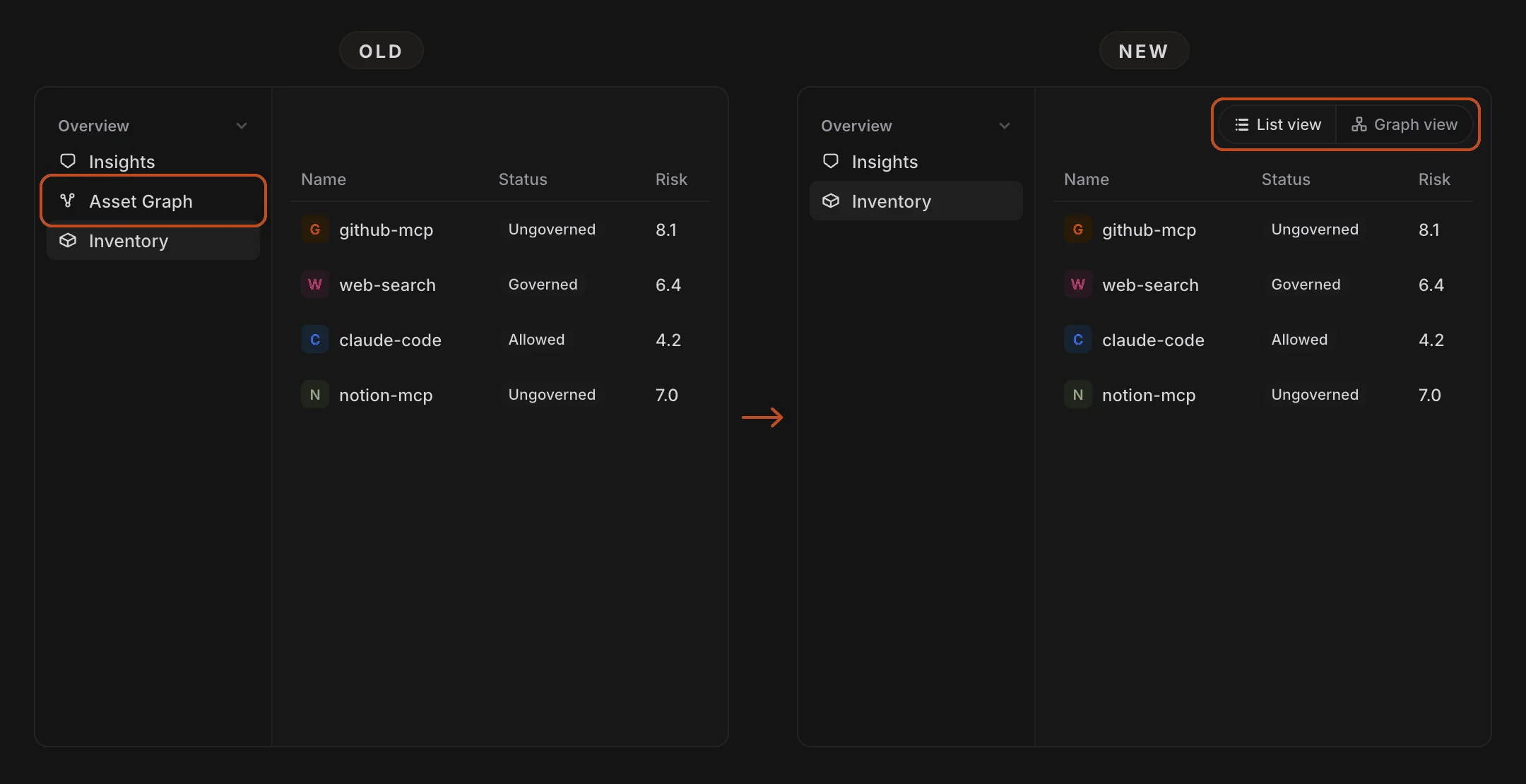Image resolution: width=1526 pixels, height=784 pixels.
Task: Sort by Name column in NEW panel
Action: pos(1087,179)
